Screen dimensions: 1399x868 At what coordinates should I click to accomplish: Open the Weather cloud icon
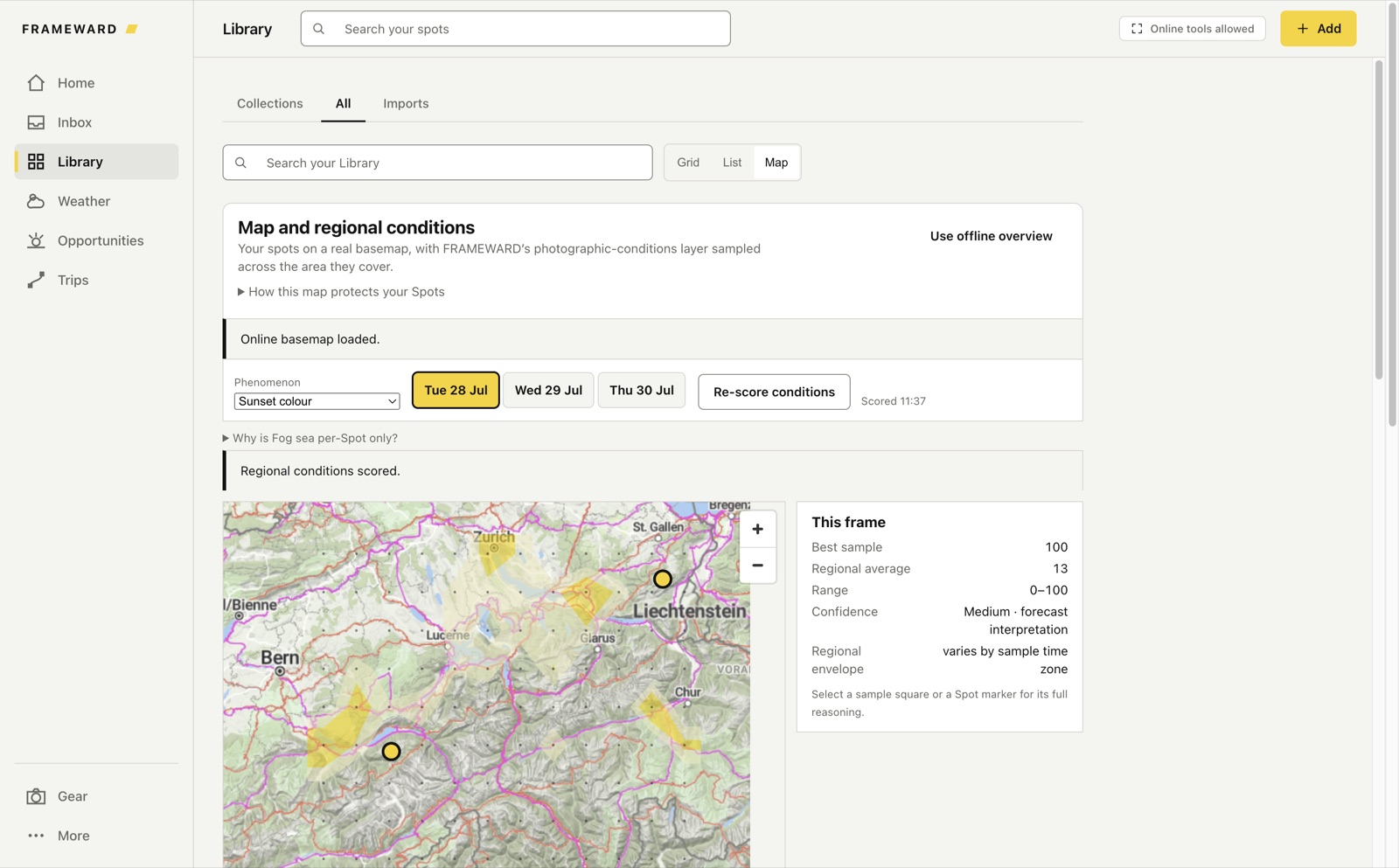[36, 201]
